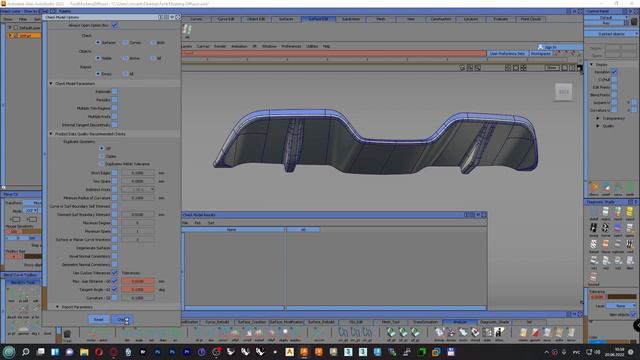This screenshot has width=640, height=360.
Task: Collapse the Check Model Parameters section
Action: 51,83
